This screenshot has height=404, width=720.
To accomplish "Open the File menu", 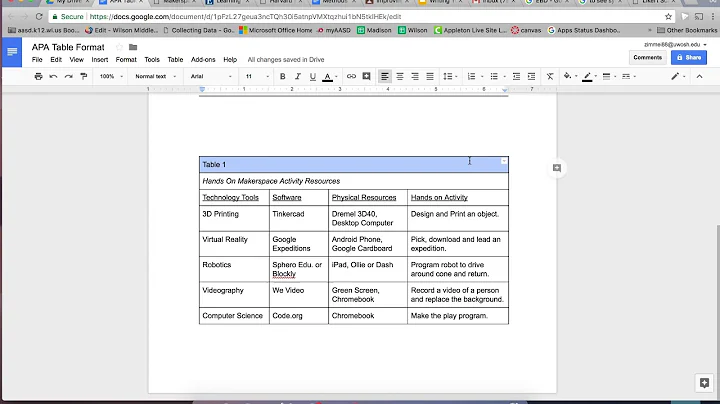I will click(37, 60).
